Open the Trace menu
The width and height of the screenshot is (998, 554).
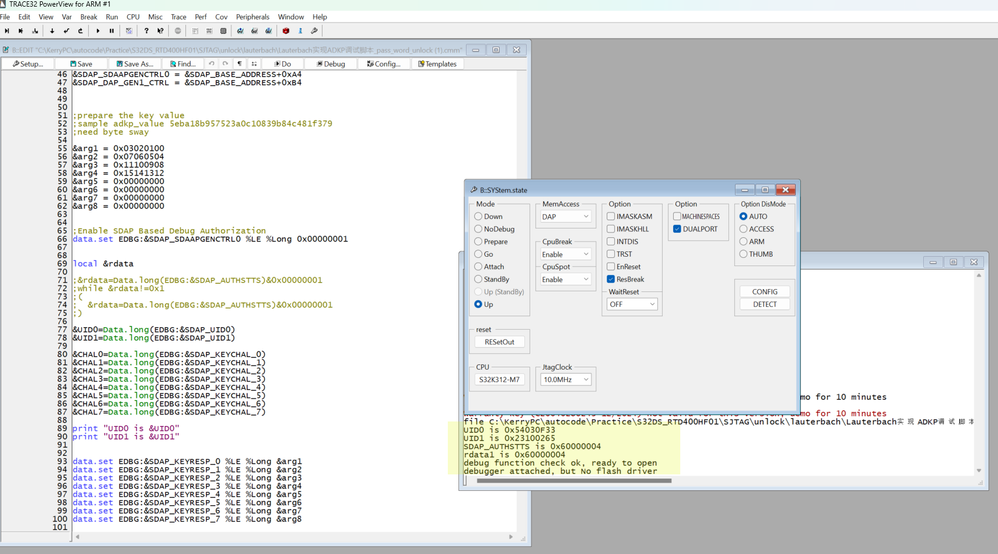(178, 17)
